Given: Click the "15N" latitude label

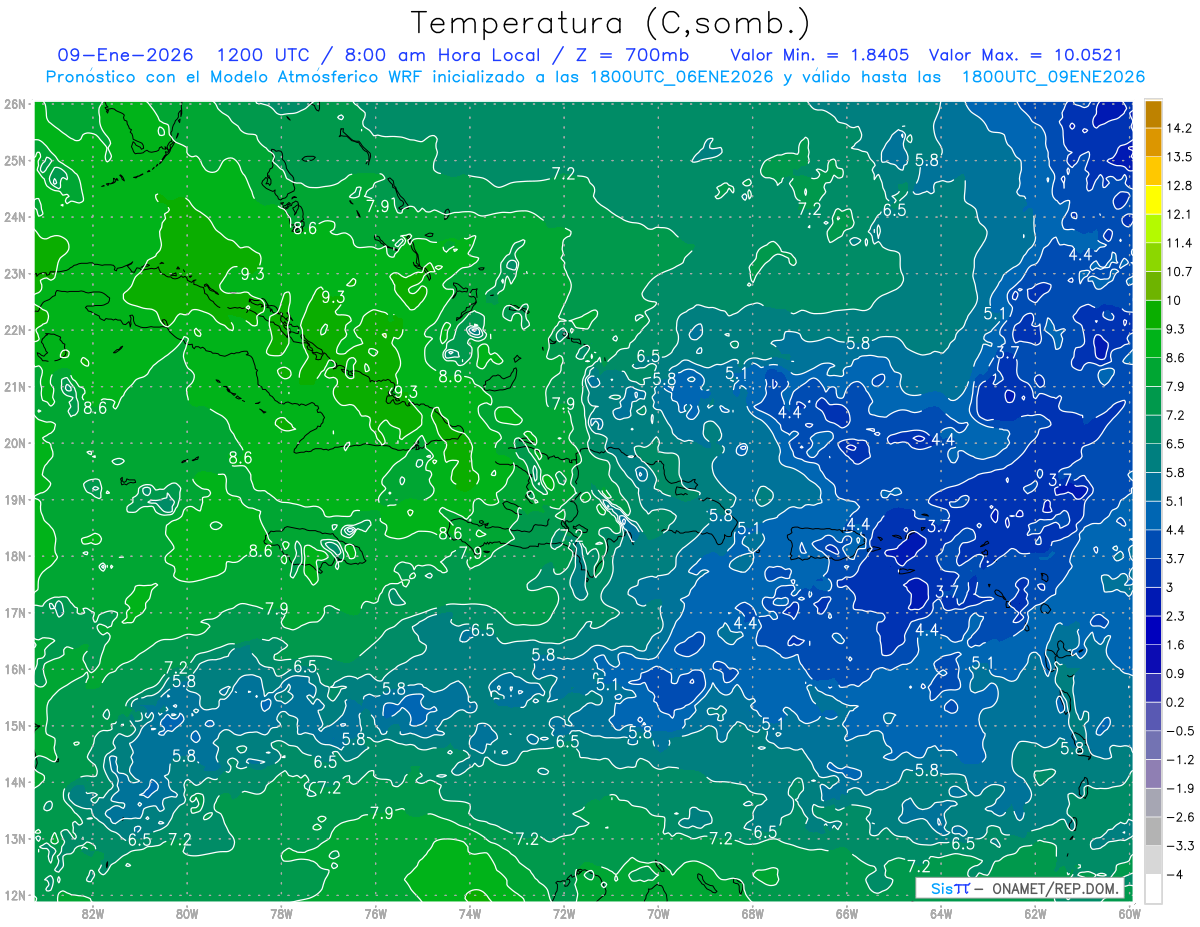Looking at the screenshot, I should [x=15, y=725].
